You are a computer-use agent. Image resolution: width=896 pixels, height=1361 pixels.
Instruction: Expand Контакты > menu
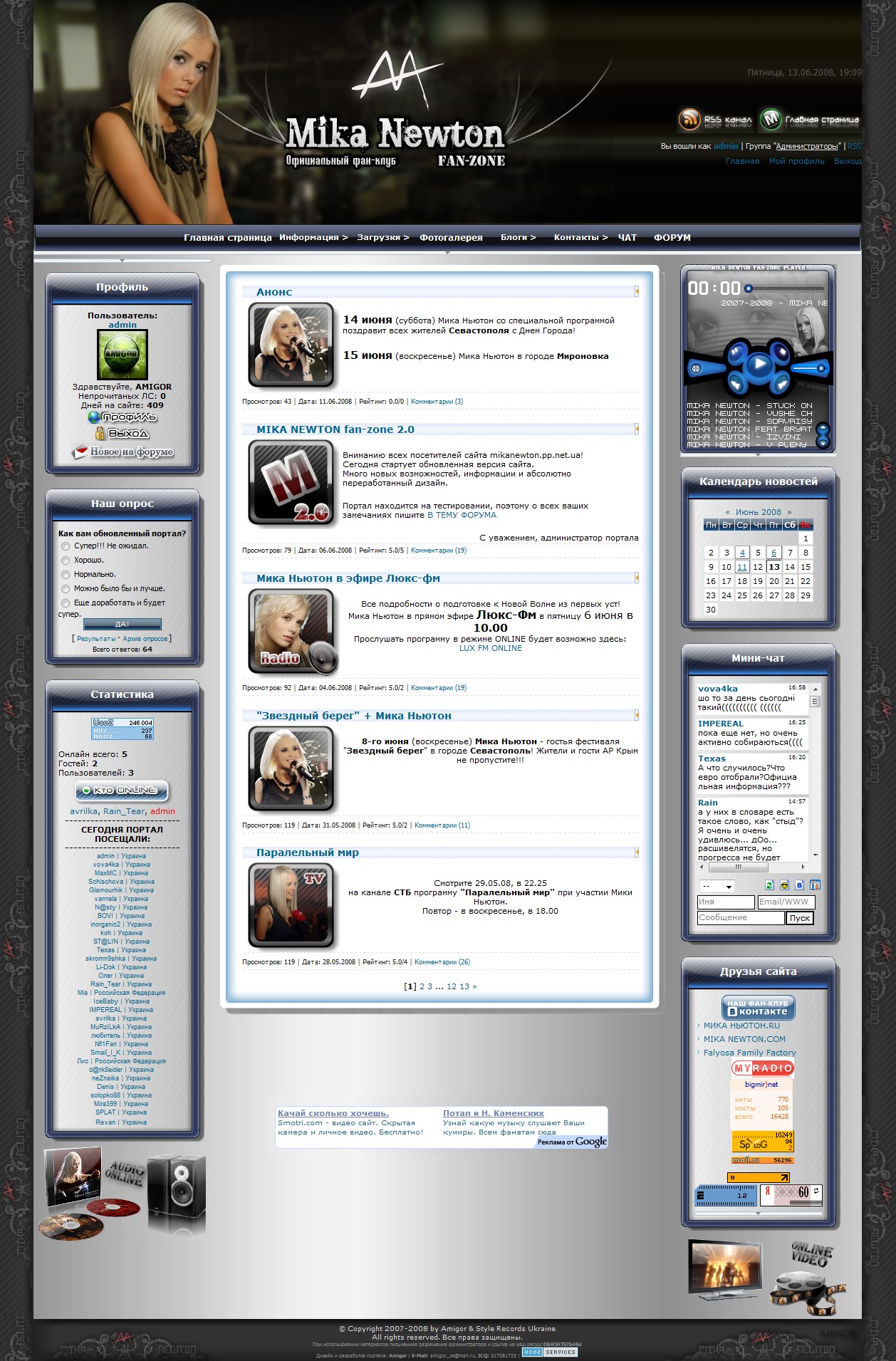click(580, 237)
